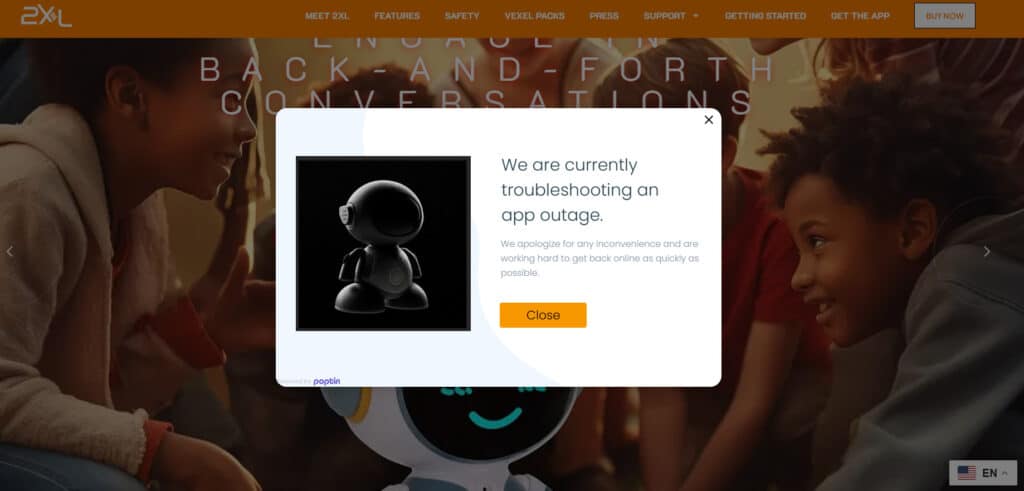
Task: Click Get The App link
Action: coord(860,16)
